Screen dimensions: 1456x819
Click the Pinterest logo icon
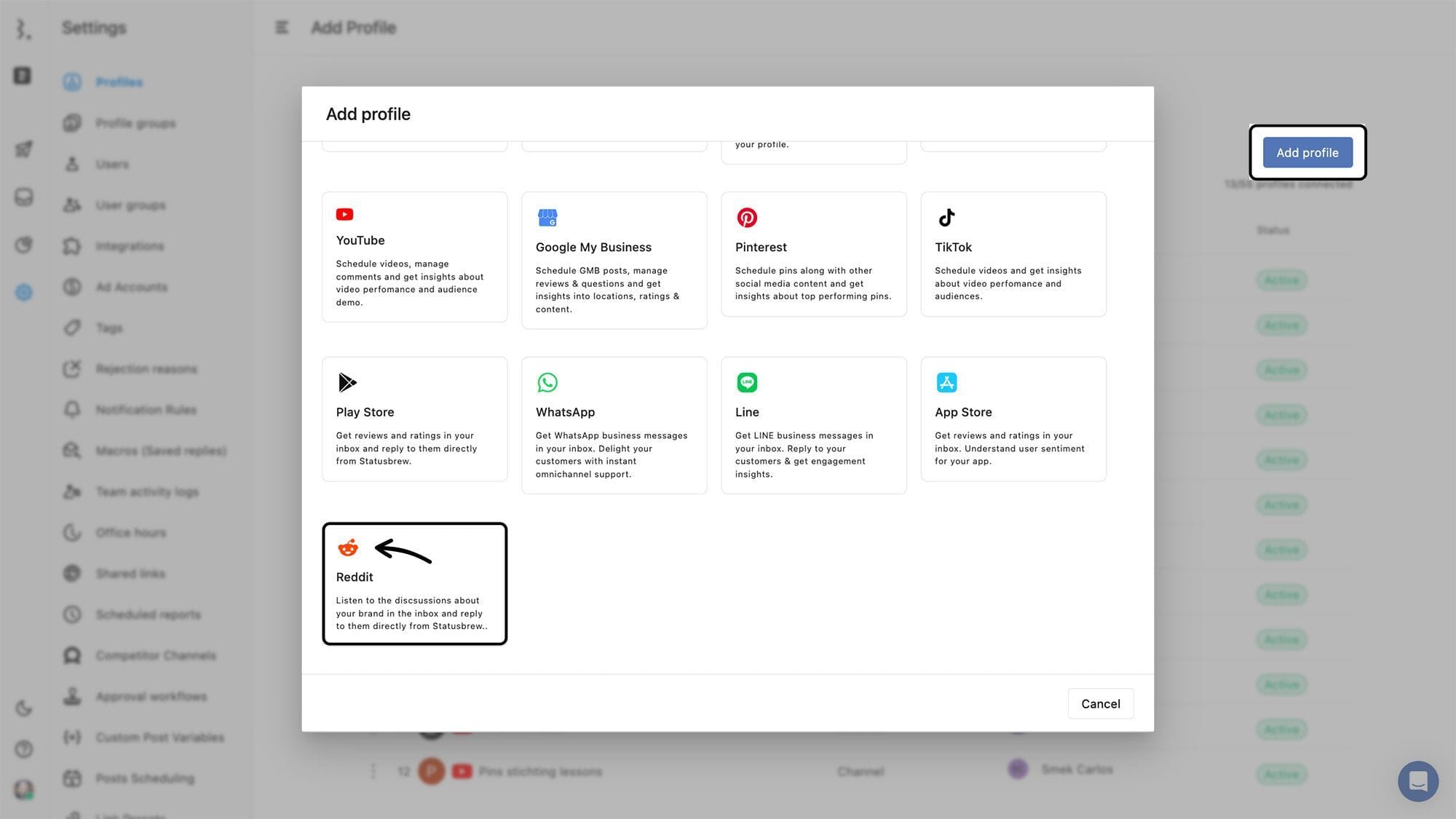click(x=747, y=218)
